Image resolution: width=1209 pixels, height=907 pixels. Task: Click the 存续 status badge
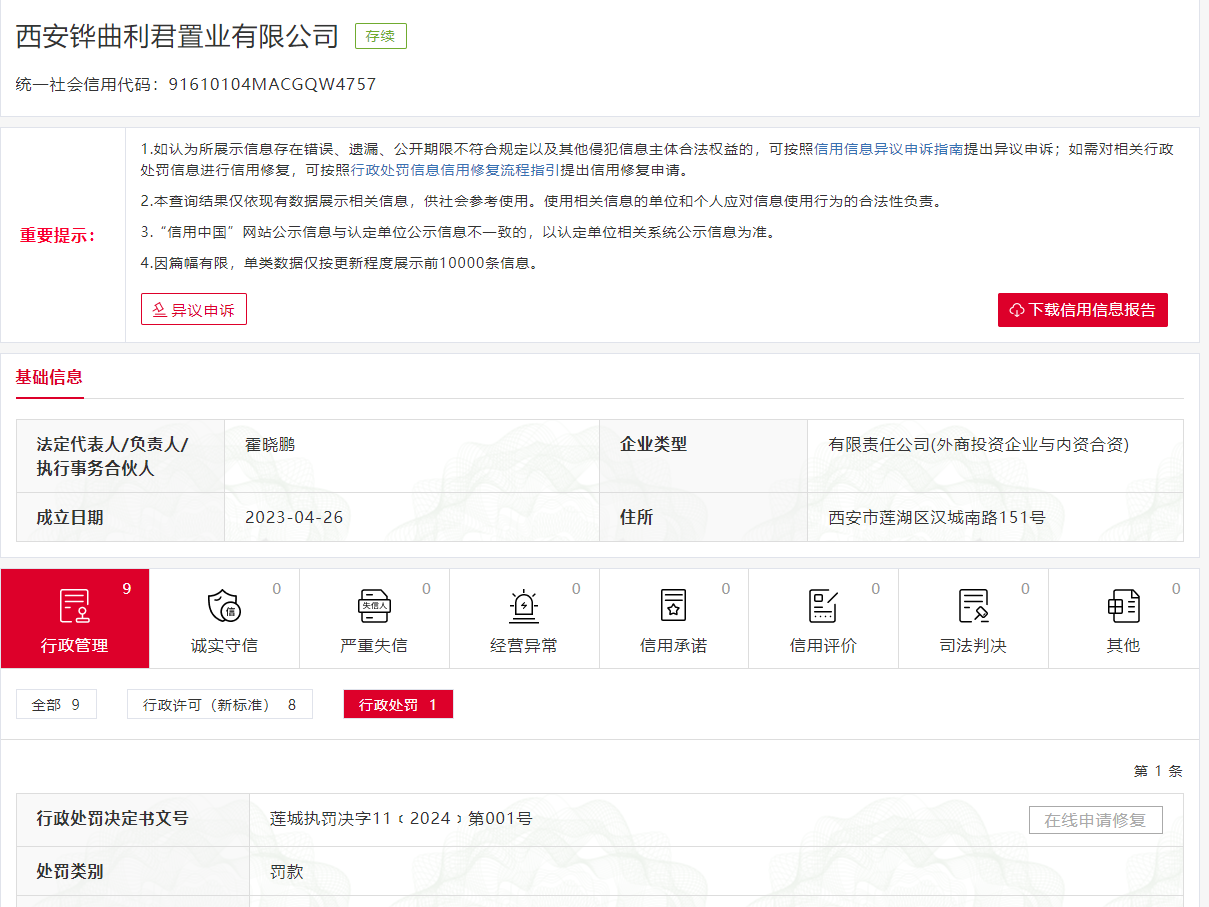(x=380, y=36)
